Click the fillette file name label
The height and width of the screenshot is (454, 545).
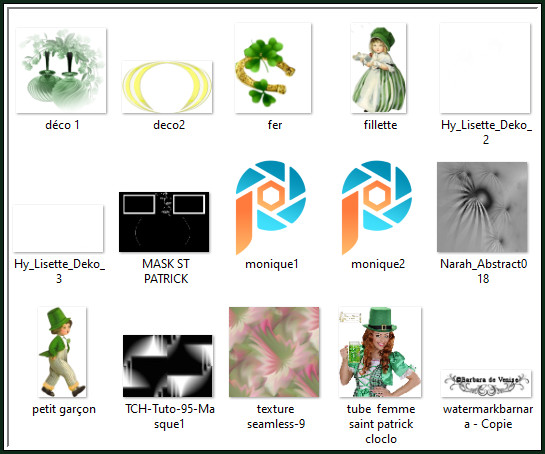coord(381,125)
